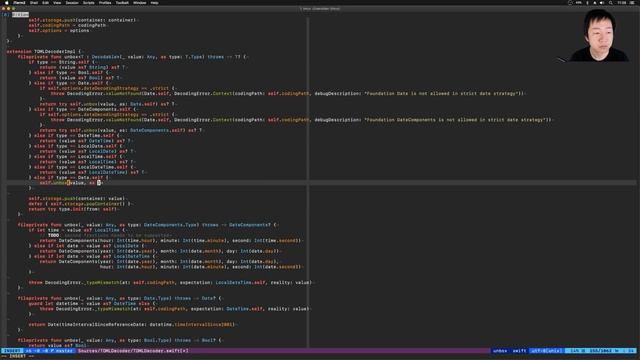This screenshot has height=360, width=640.
Task: Open the Session menu
Action: point(72,2)
